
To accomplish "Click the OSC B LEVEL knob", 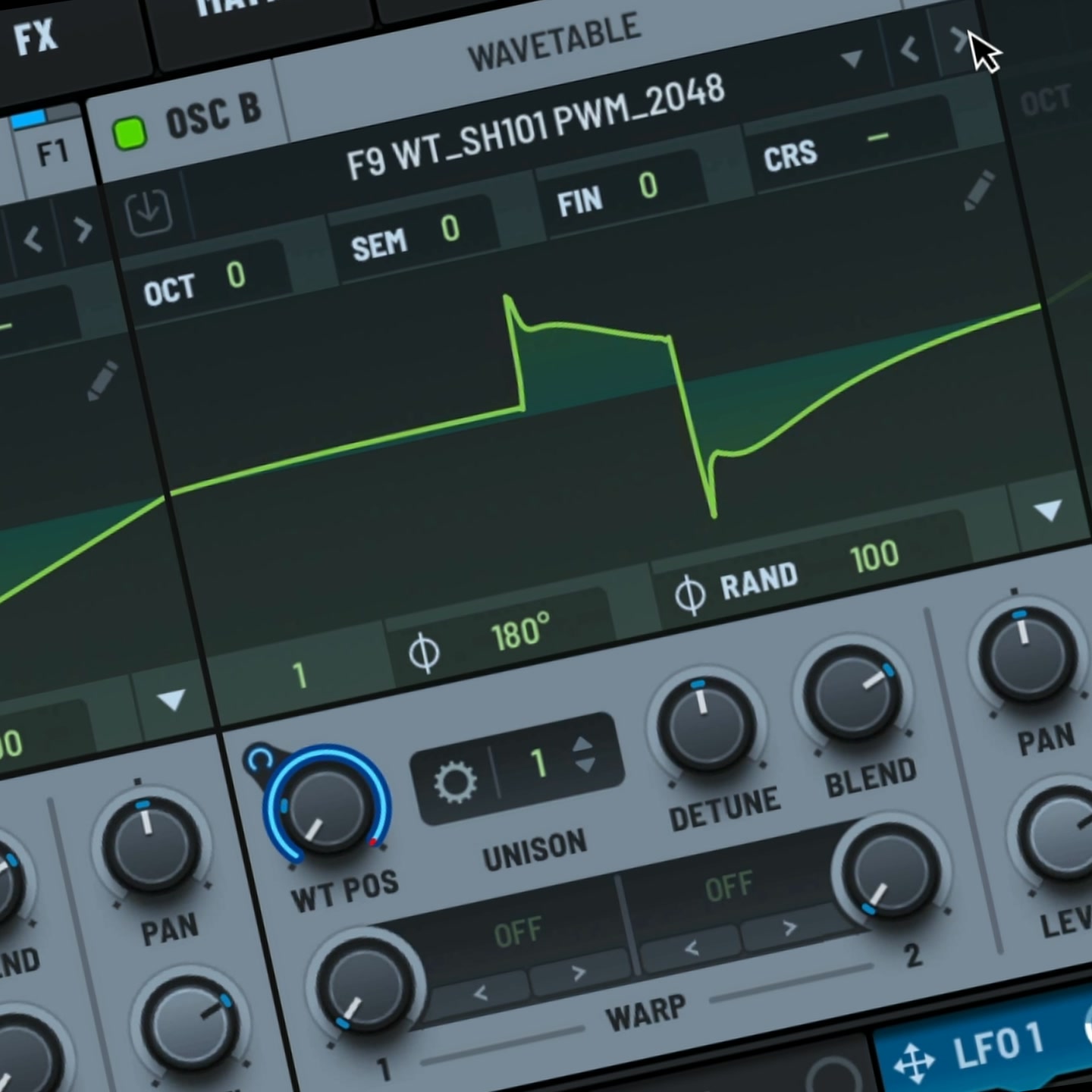I will (1065, 836).
